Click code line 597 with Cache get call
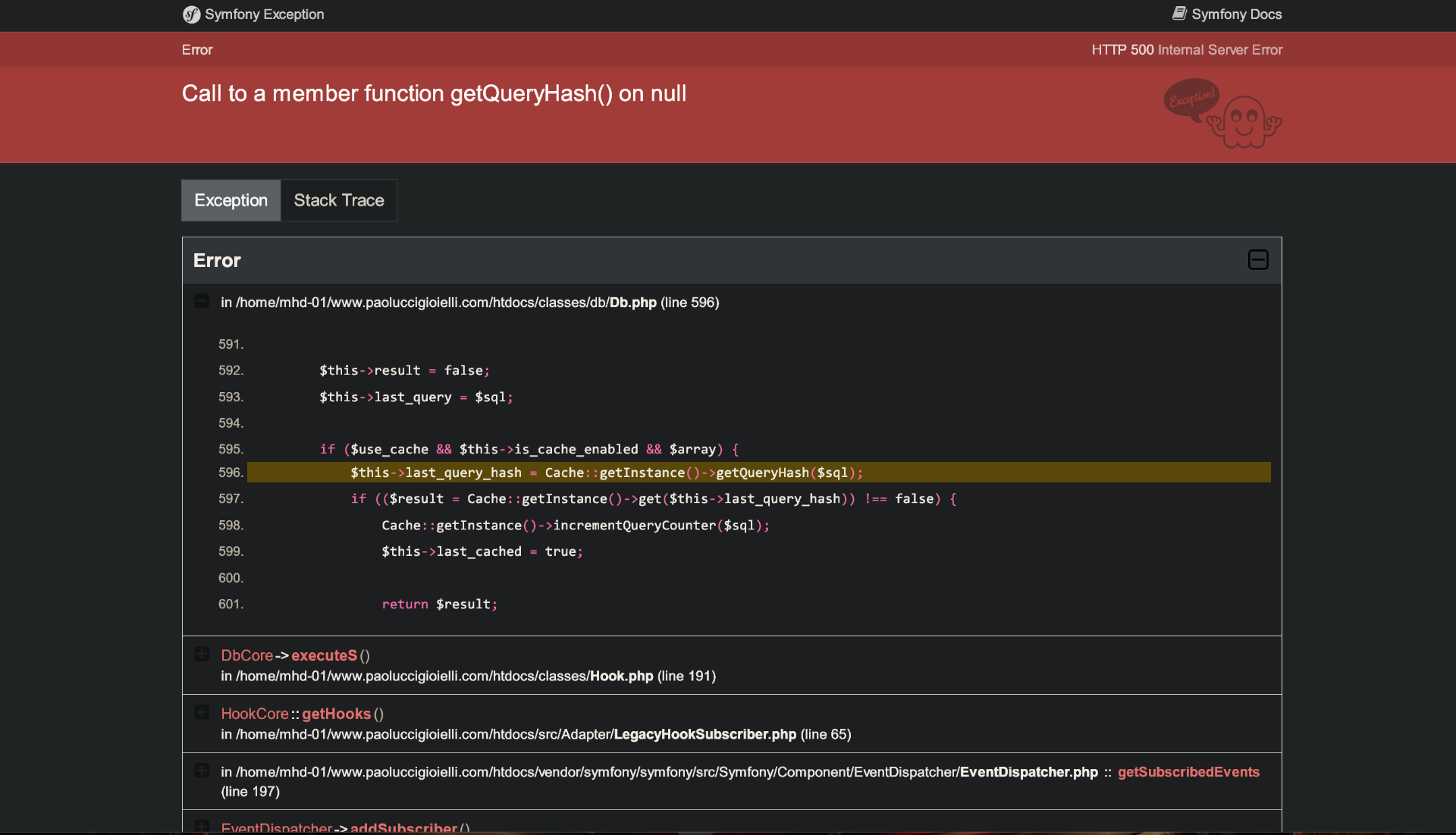Screen dimensions: 1456x835 pos(653,499)
